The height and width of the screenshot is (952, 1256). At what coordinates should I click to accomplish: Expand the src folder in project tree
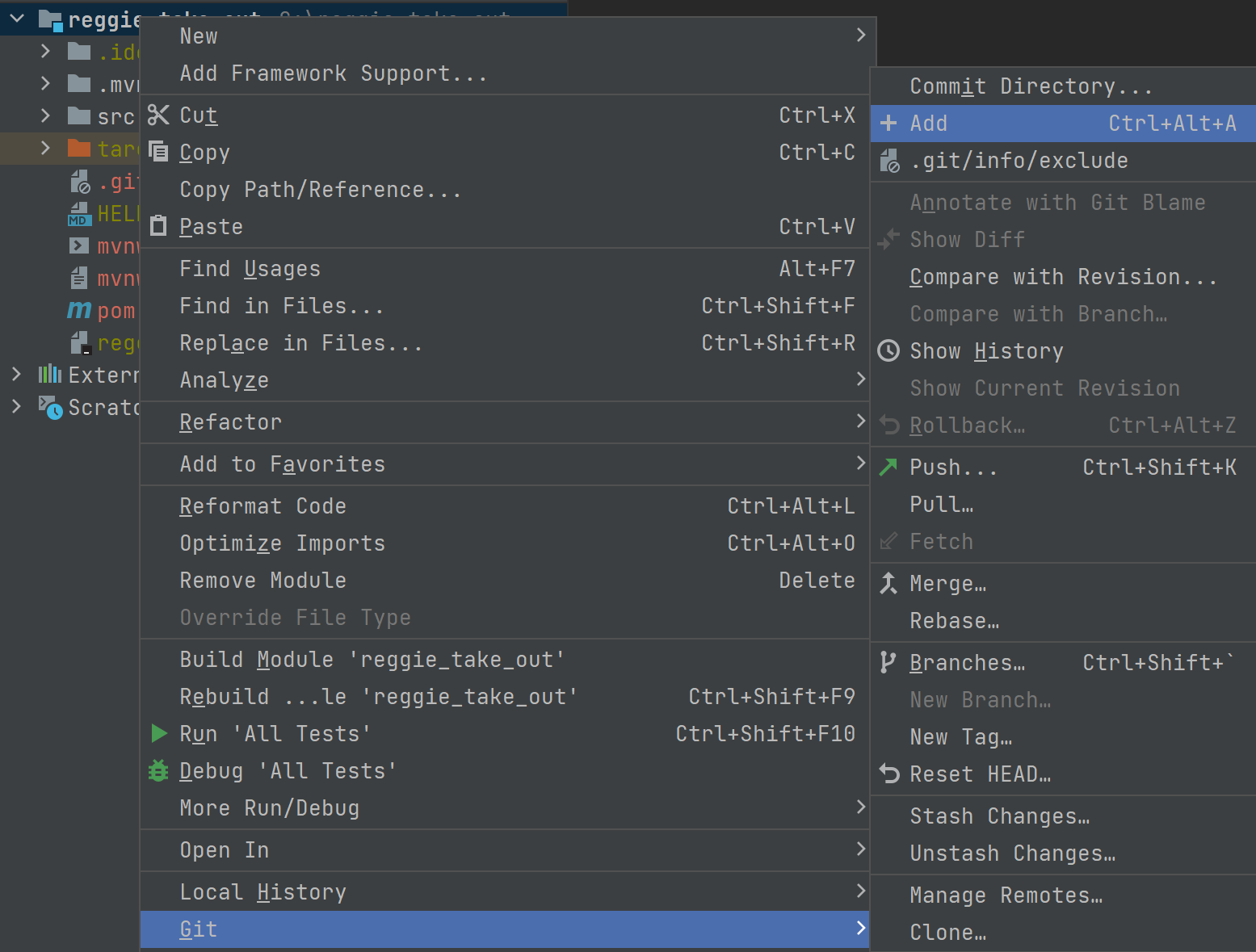[45, 116]
